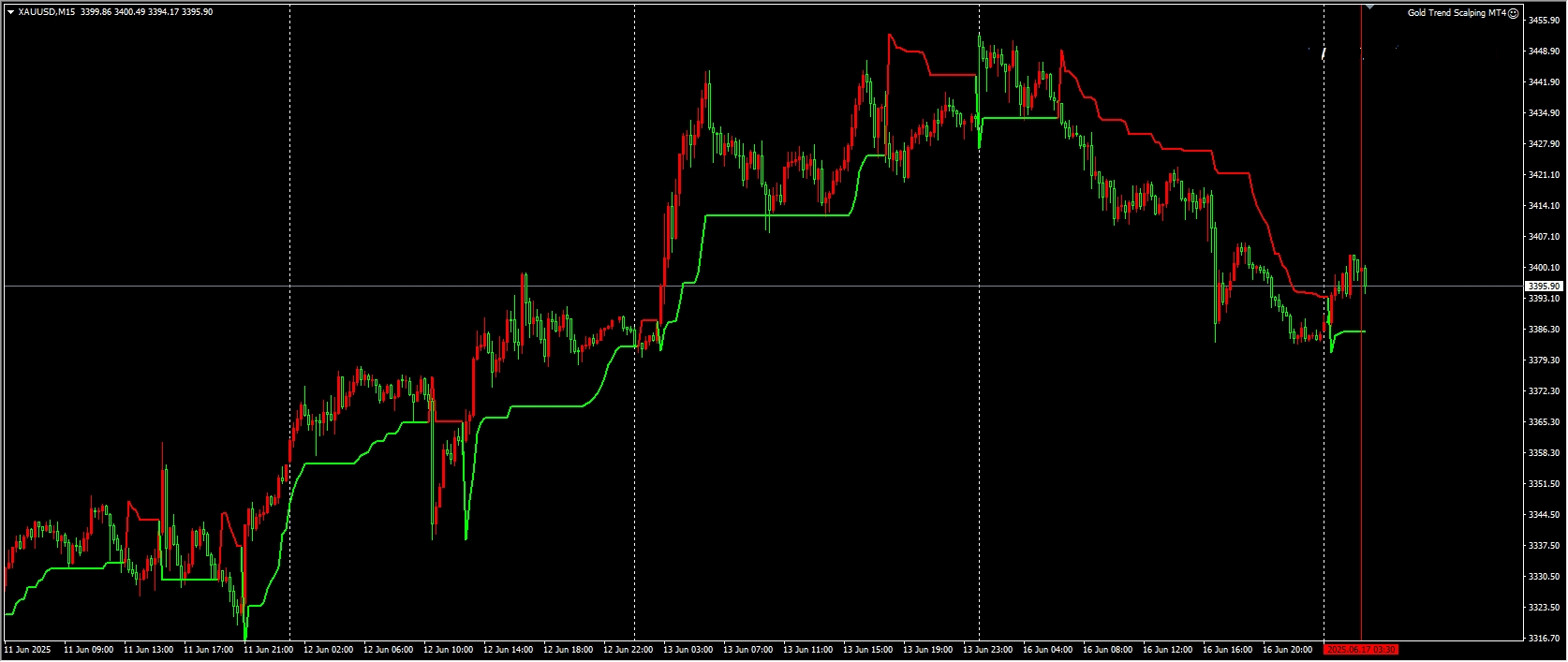
Task: Click the 3386.30 price scale label
Action: coord(1544,330)
